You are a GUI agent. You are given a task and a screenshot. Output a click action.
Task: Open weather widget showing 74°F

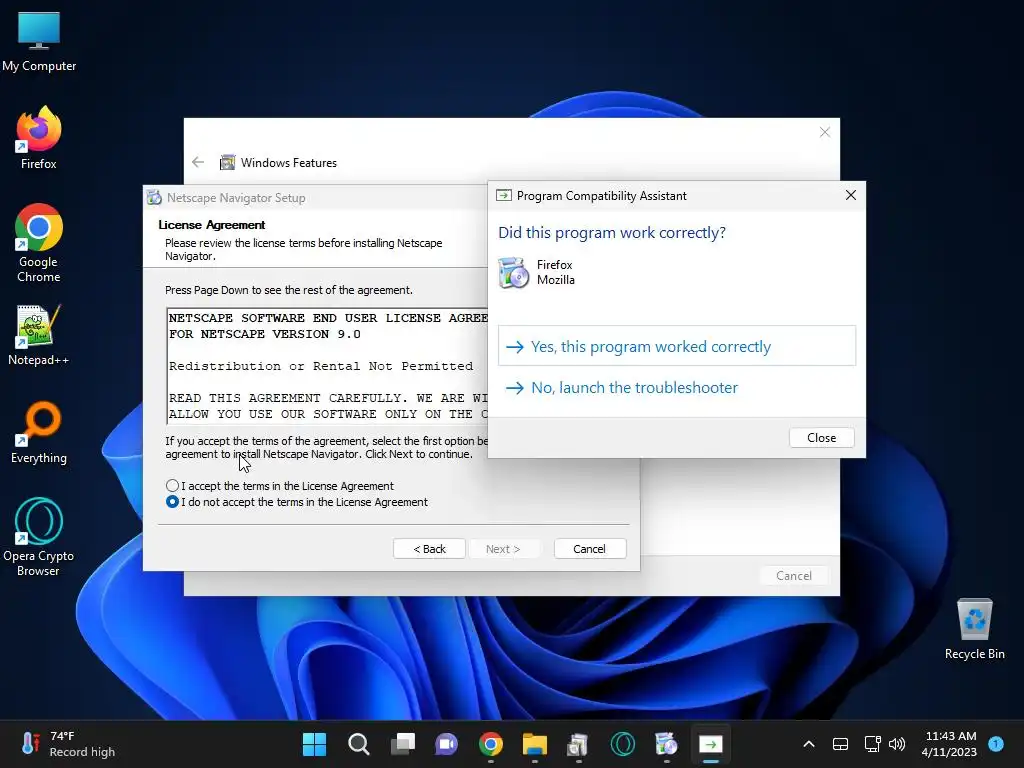(x=68, y=744)
